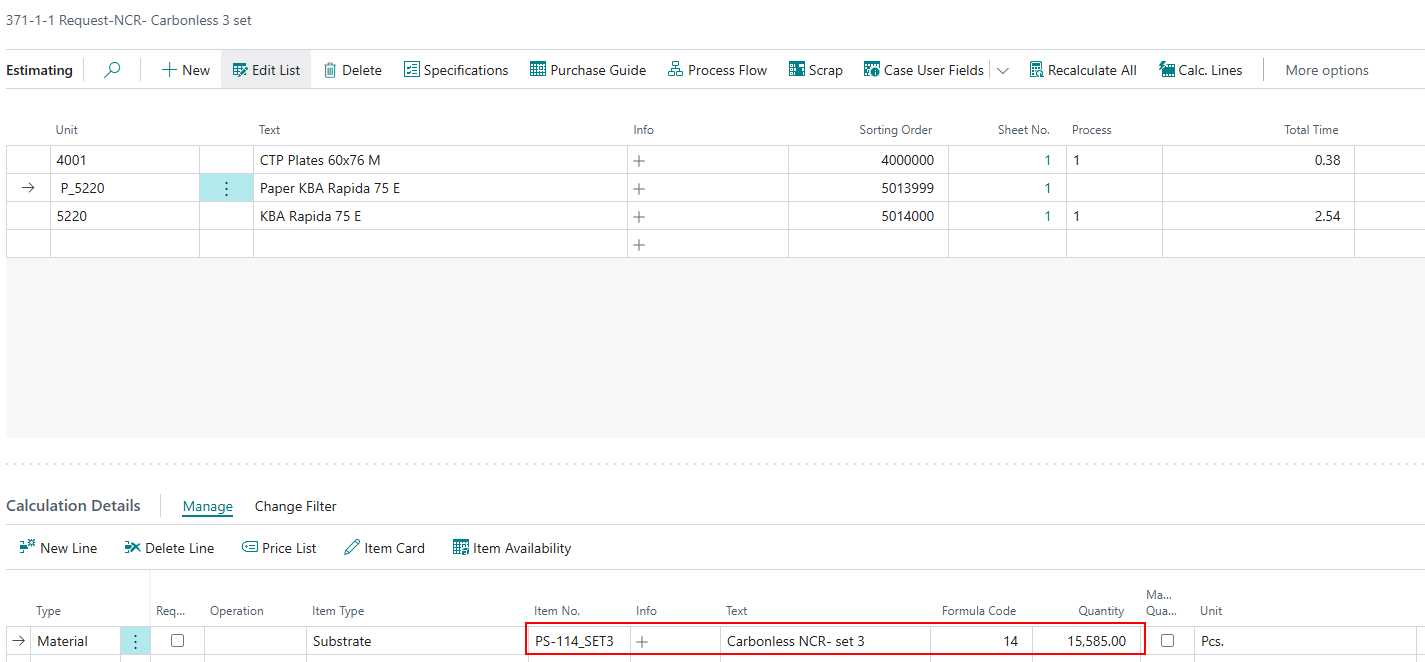Image resolution: width=1425 pixels, height=662 pixels.
Task: Open Process Flow
Action: point(717,70)
